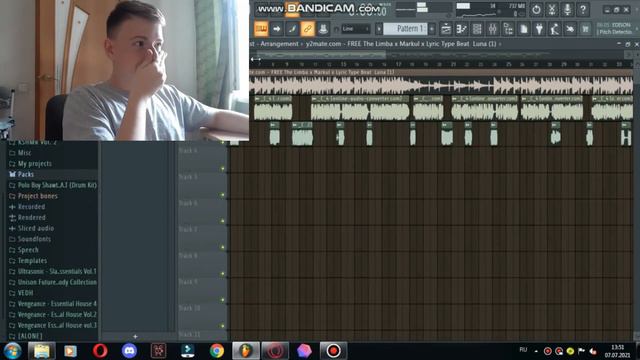Open help question mark icon
Viewport: 640px width, 360px height.
click(x=583, y=9)
